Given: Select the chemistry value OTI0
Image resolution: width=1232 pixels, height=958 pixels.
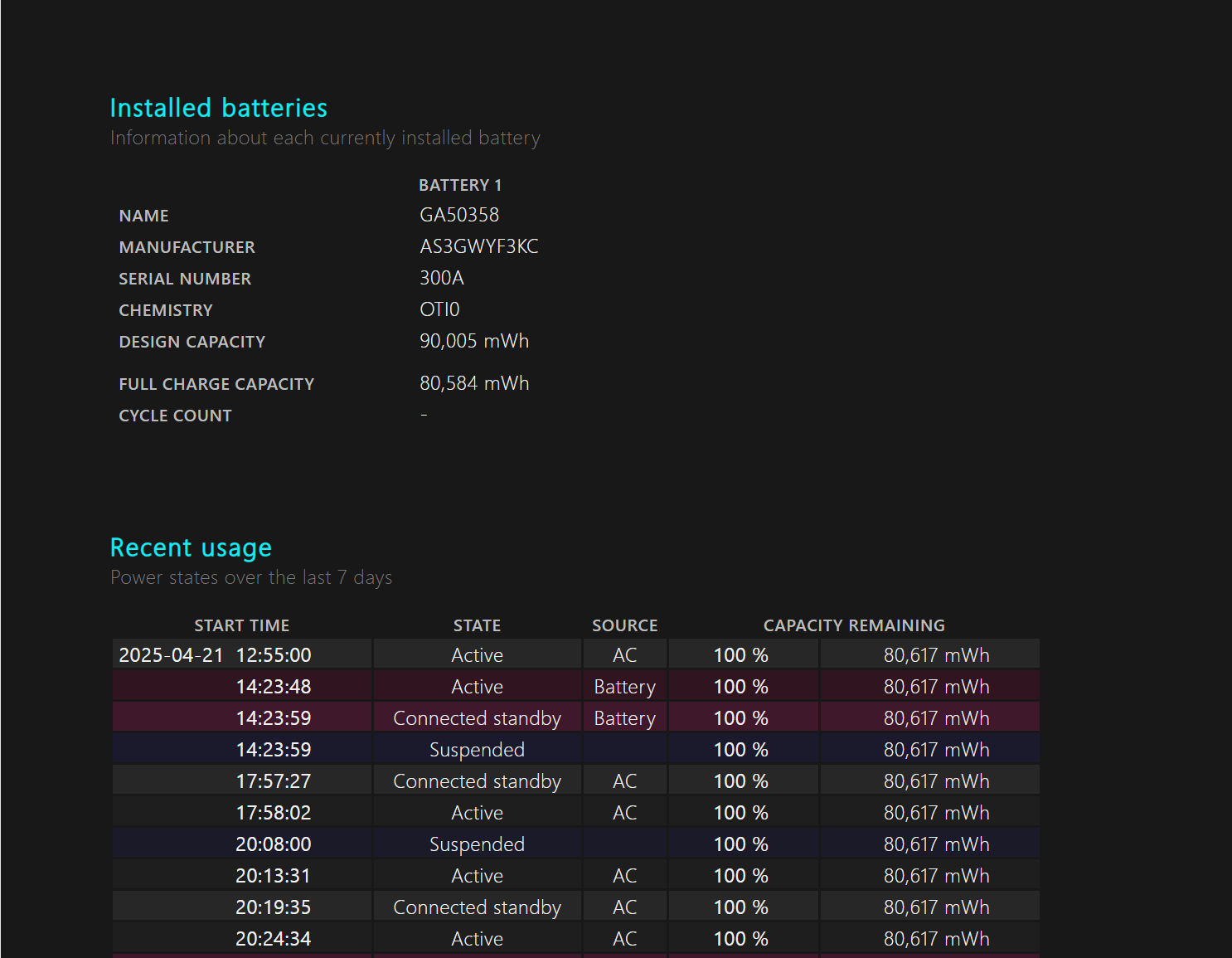Looking at the screenshot, I should coord(439,309).
